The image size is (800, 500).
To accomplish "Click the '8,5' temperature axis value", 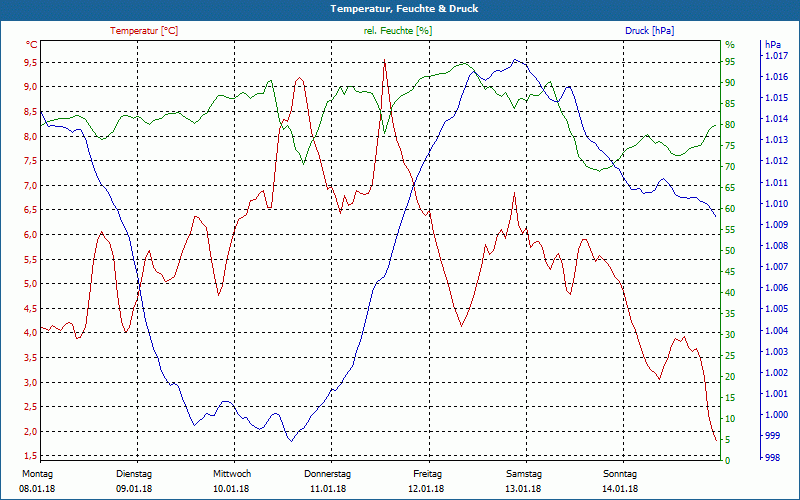I will pyautogui.click(x=31, y=111).
